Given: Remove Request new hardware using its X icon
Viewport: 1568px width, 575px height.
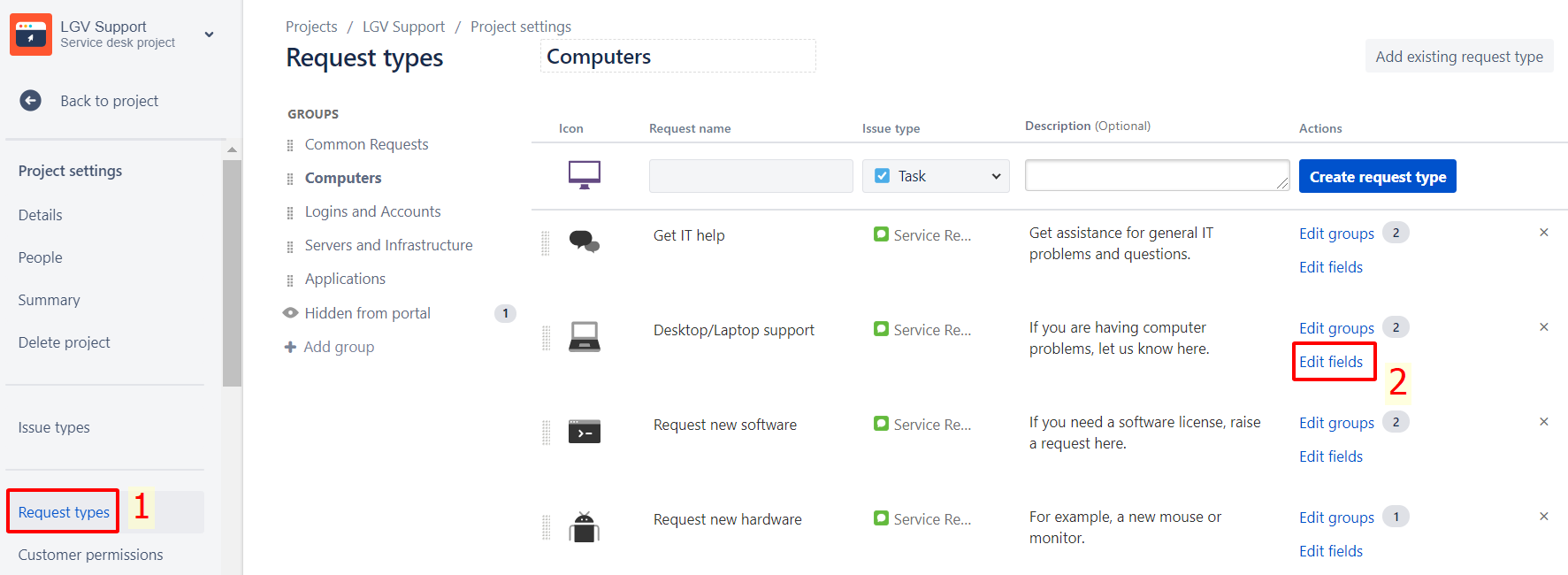Looking at the screenshot, I should coord(1543,517).
